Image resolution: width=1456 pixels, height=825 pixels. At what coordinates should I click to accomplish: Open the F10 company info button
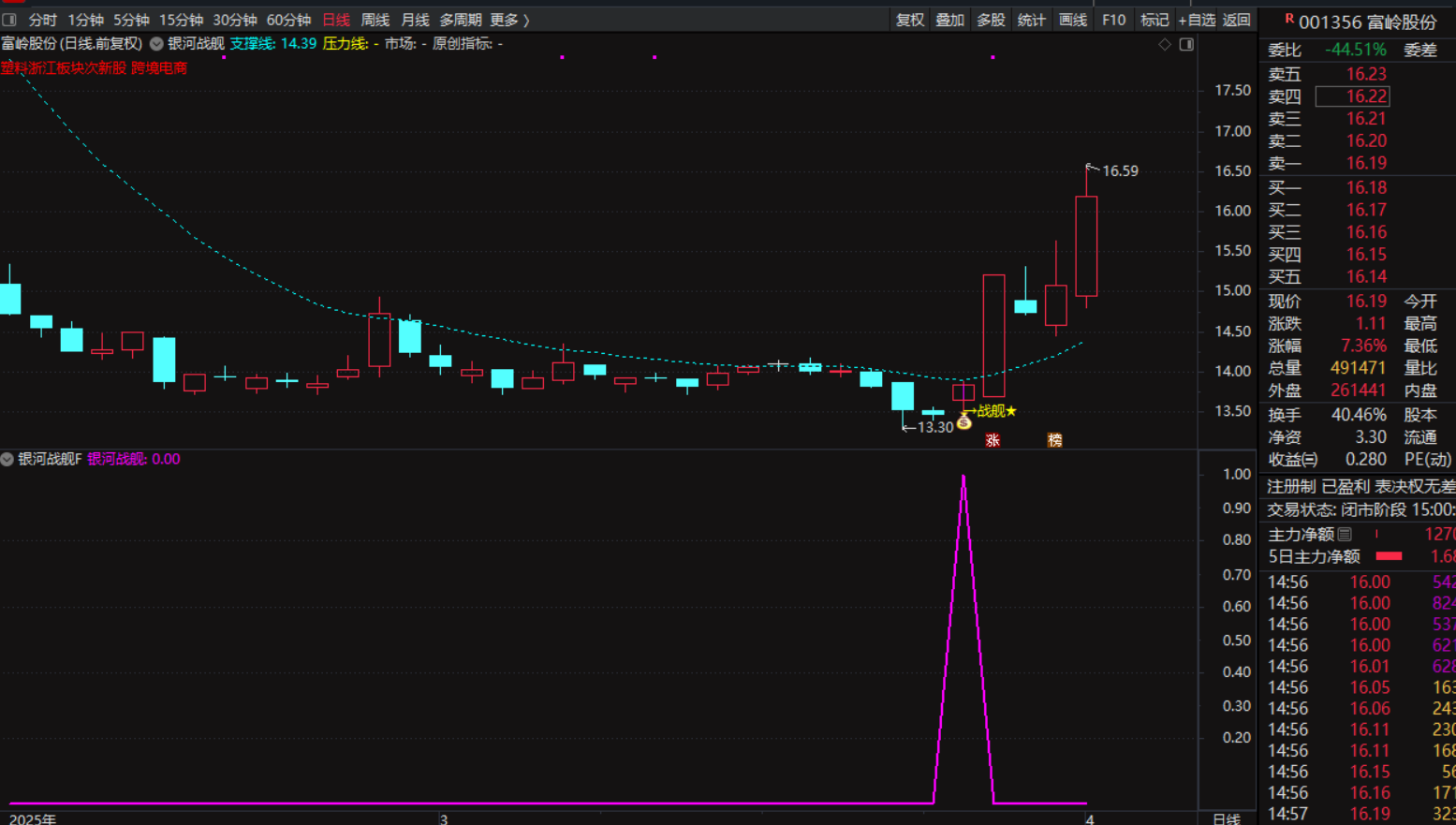point(1113,20)
